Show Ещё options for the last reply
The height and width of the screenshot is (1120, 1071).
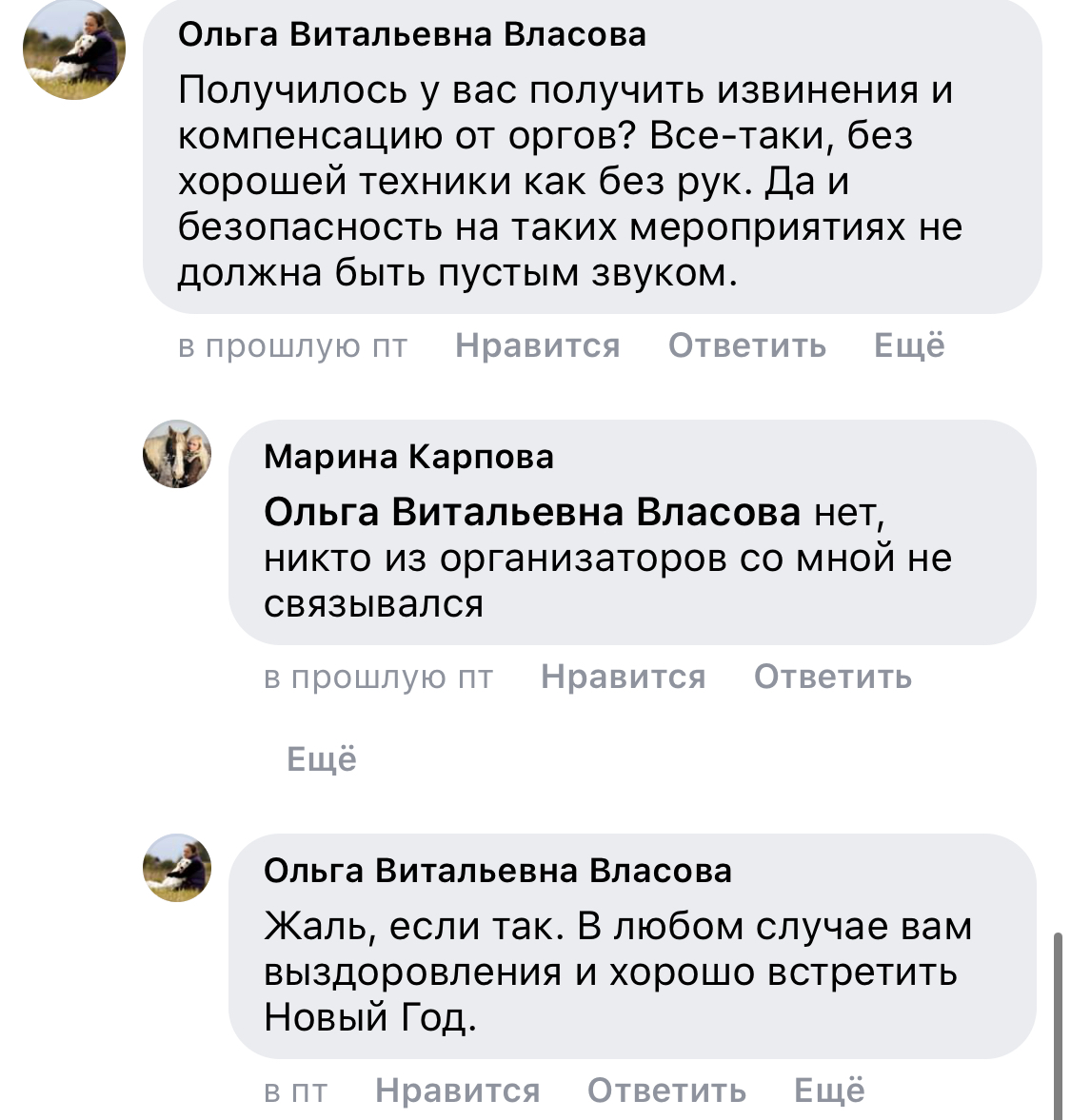[829, 1091]
